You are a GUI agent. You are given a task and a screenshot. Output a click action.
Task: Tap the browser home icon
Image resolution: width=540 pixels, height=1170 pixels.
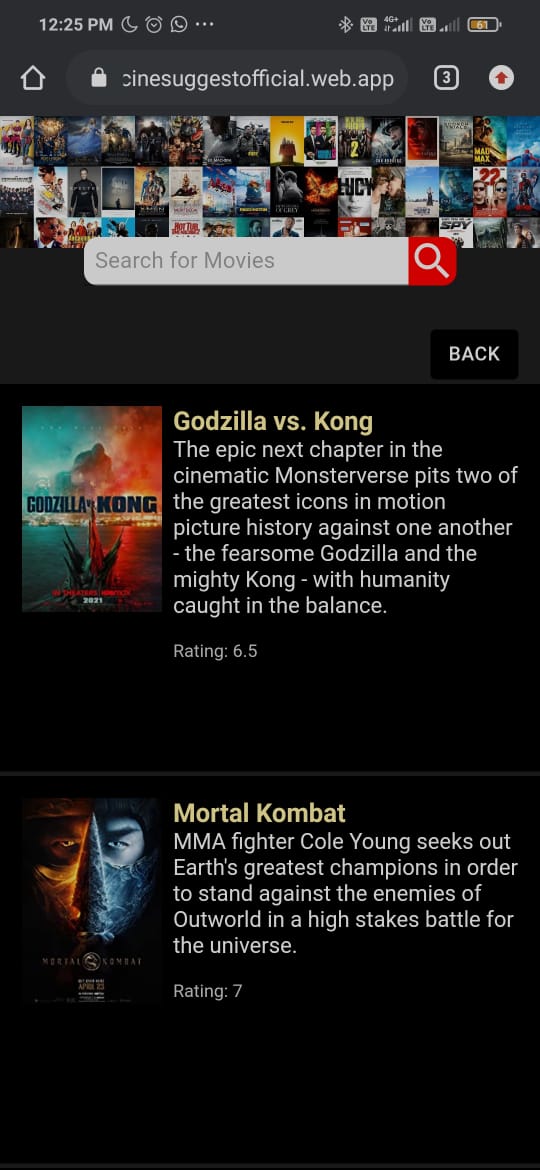tap(33, 78)
